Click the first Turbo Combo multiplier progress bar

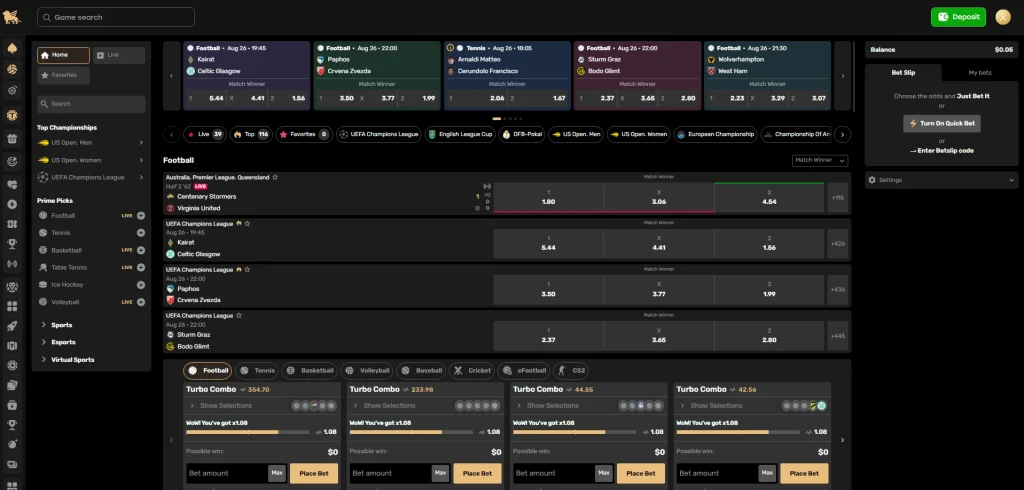(x=247, y=432)
